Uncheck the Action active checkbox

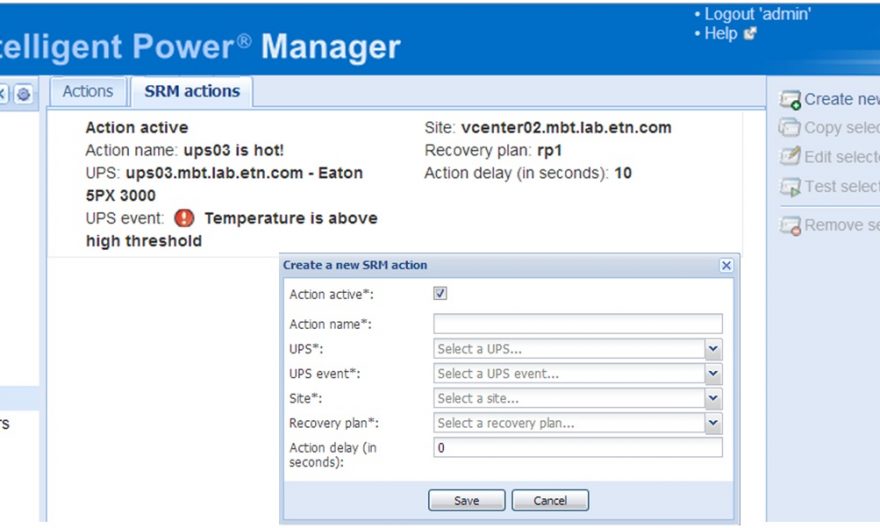click(x=440, y=294)
